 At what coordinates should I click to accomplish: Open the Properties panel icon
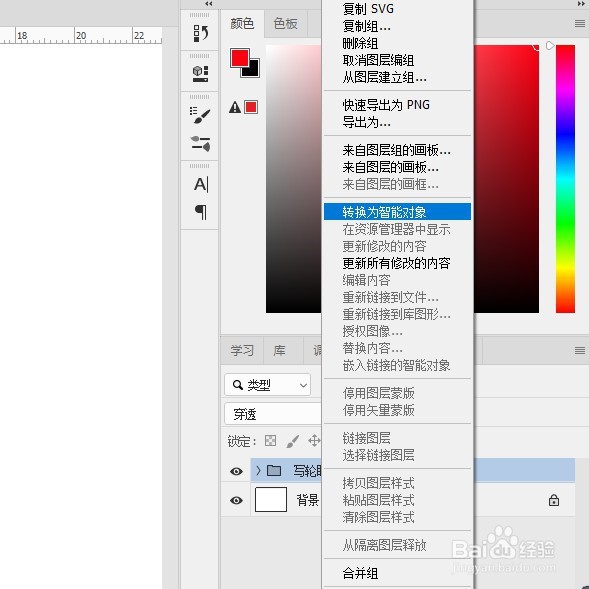[x=200, y=74]
